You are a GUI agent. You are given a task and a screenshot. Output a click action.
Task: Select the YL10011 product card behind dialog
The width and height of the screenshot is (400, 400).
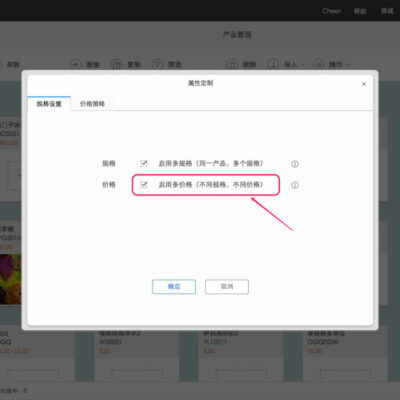[241, 355]
